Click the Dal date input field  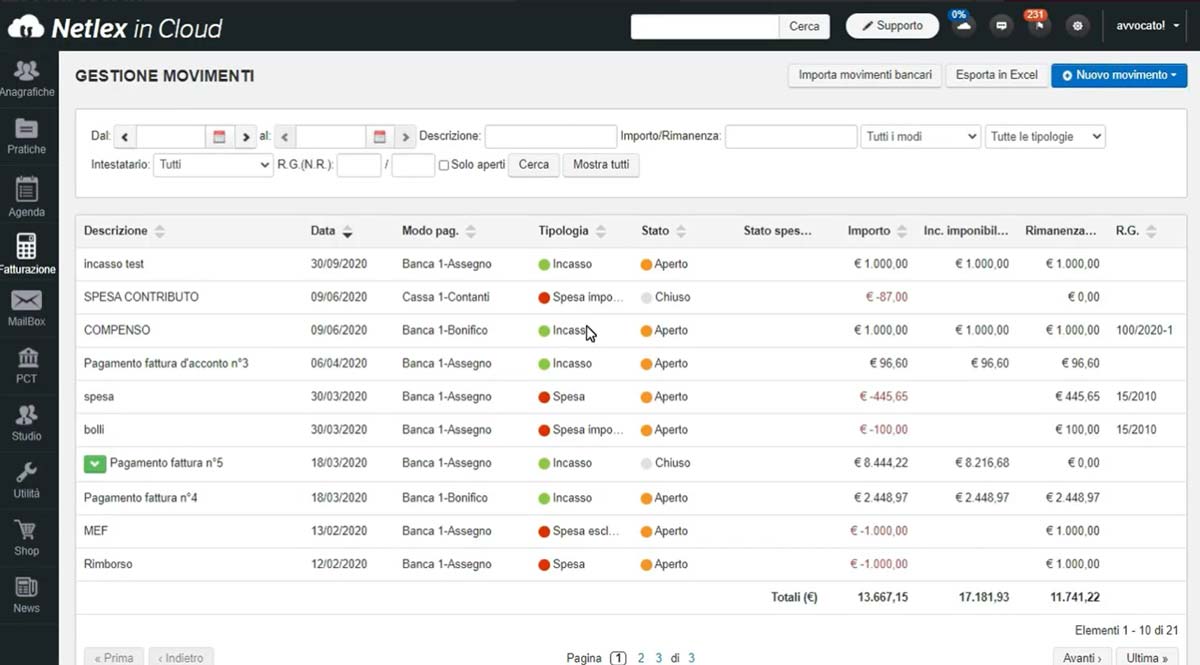(x=172, y=137)
